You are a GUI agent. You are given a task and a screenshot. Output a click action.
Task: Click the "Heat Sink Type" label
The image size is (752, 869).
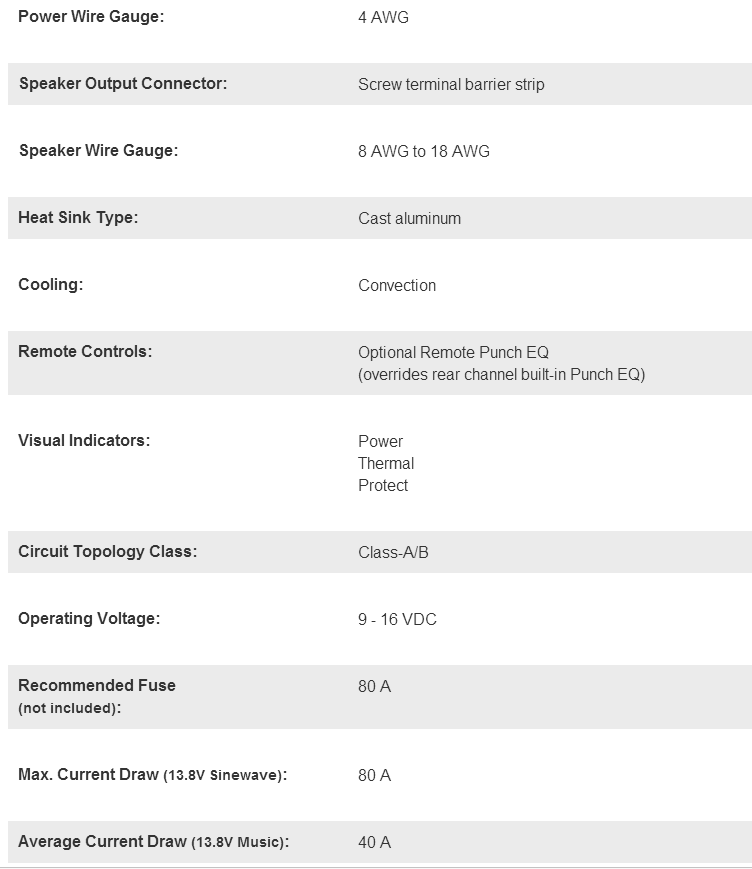(78, 218)
